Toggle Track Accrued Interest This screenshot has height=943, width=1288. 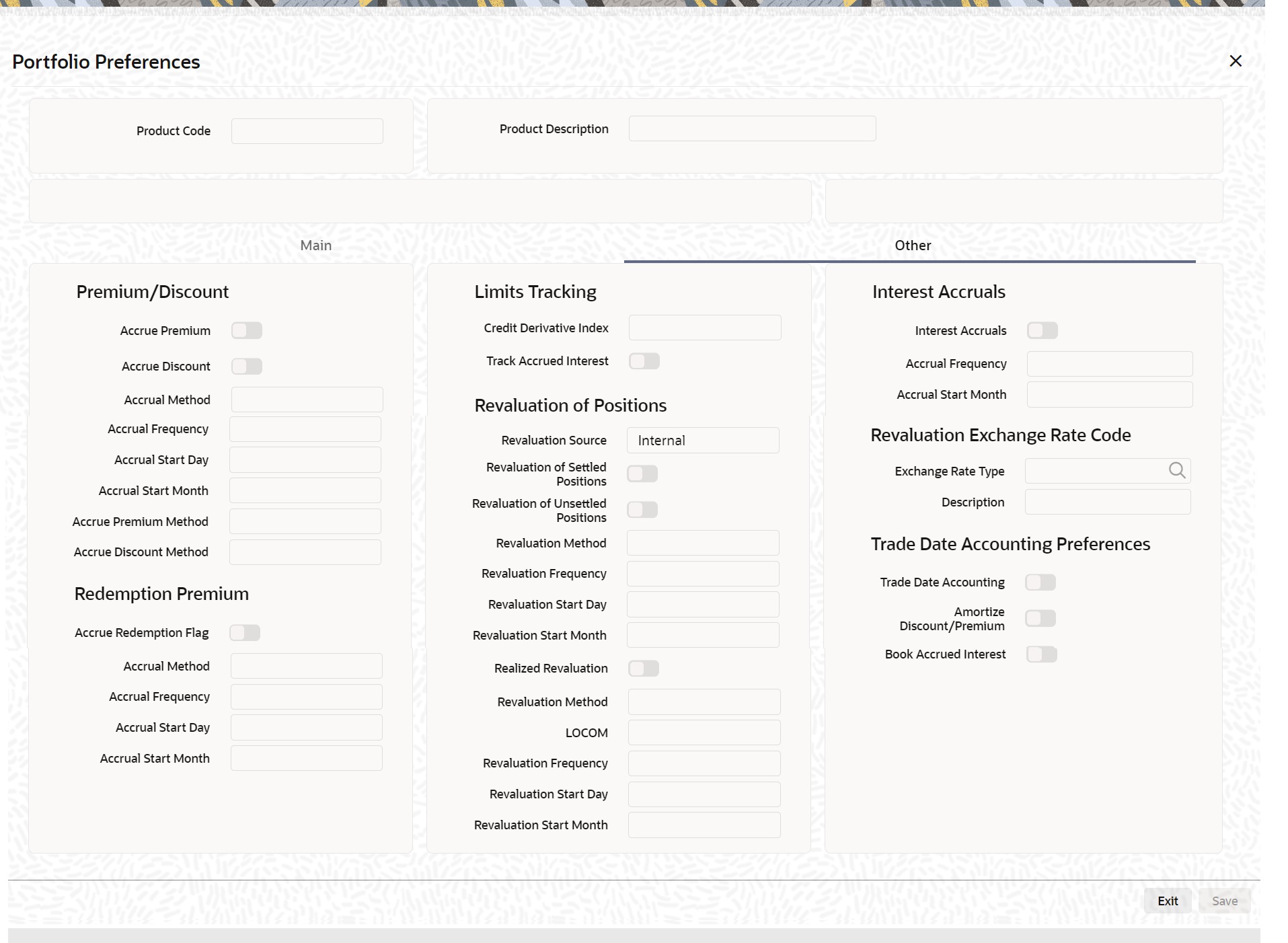click(644, 361)
